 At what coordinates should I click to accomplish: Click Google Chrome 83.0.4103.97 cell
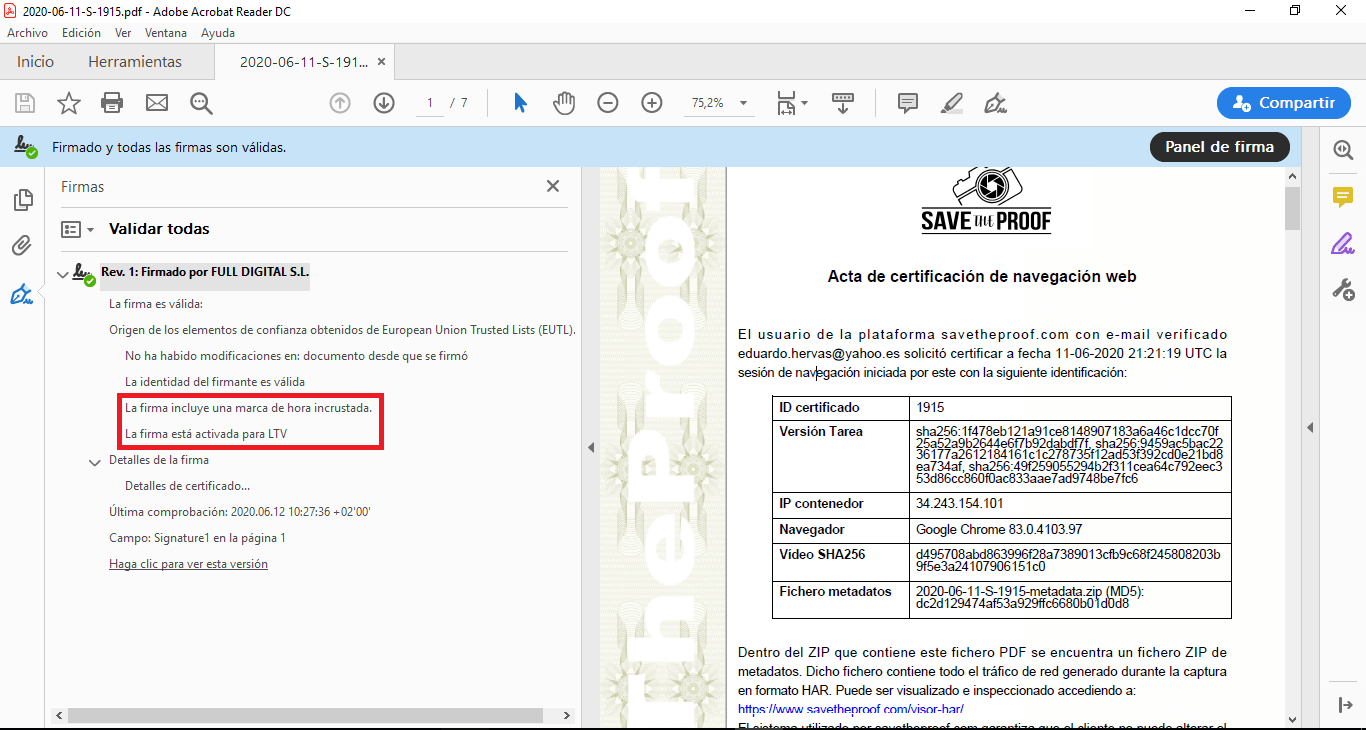[999, 530]
